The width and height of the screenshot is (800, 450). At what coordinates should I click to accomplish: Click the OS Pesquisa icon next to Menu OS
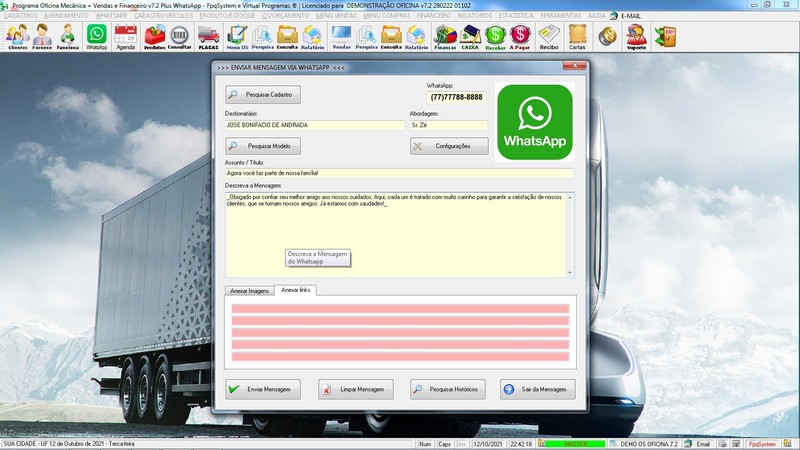coord(263,37)
